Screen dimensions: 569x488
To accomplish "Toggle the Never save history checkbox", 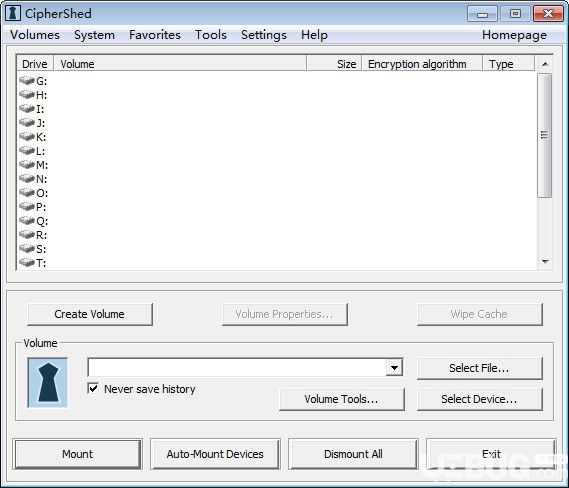I will coord(93,389).
